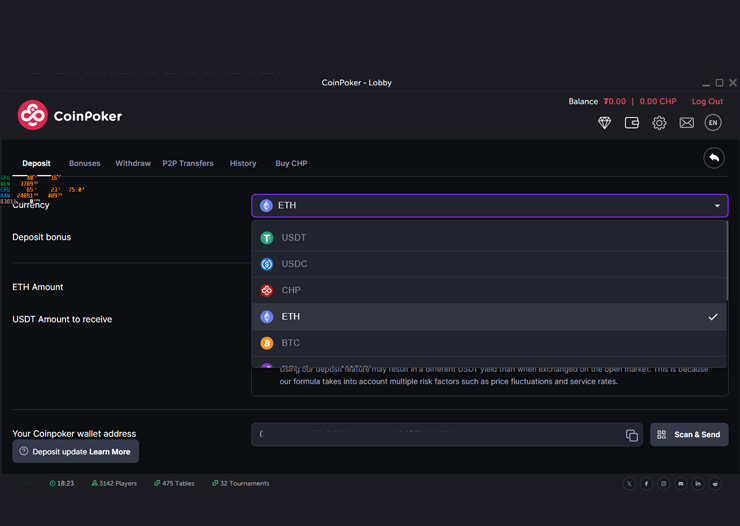
Task: Click the dropdown caret arrow
Action: click(x=717, y=206)
